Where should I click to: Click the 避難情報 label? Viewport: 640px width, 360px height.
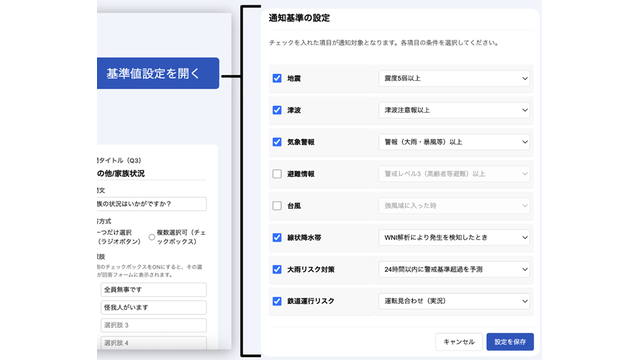pos(301,174)
